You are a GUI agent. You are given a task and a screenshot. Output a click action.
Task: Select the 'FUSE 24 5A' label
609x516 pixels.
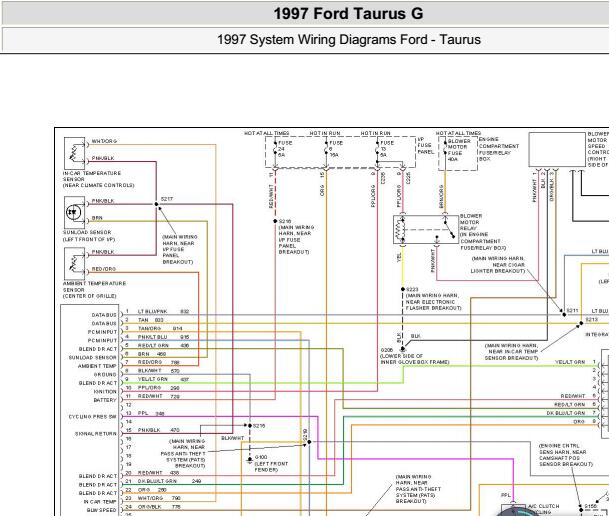pos(285,149)
